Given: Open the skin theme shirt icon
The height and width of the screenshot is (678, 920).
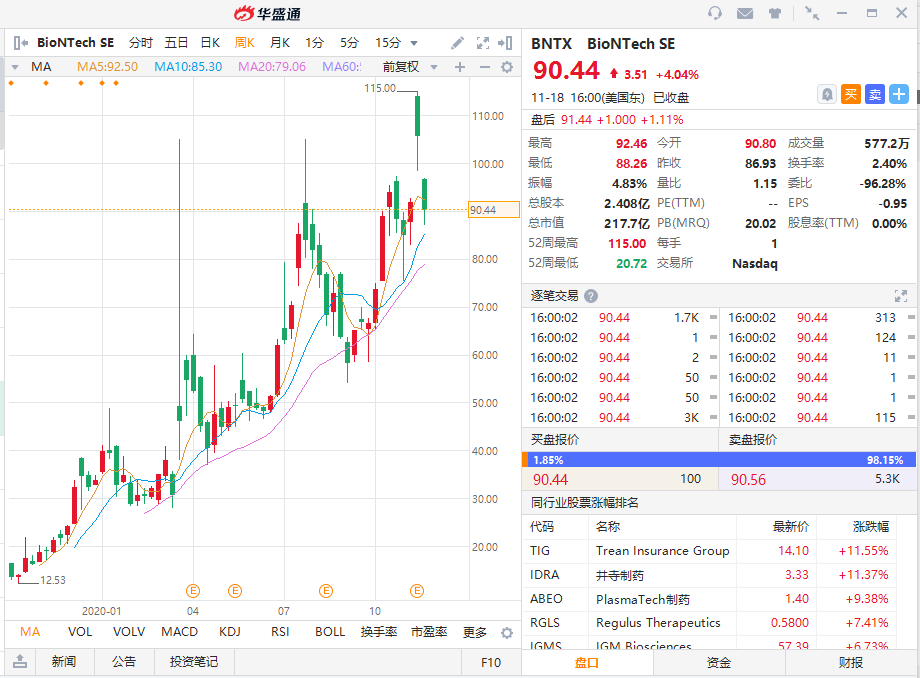Looking at the screenshot, I should click(x=775, y=13).
